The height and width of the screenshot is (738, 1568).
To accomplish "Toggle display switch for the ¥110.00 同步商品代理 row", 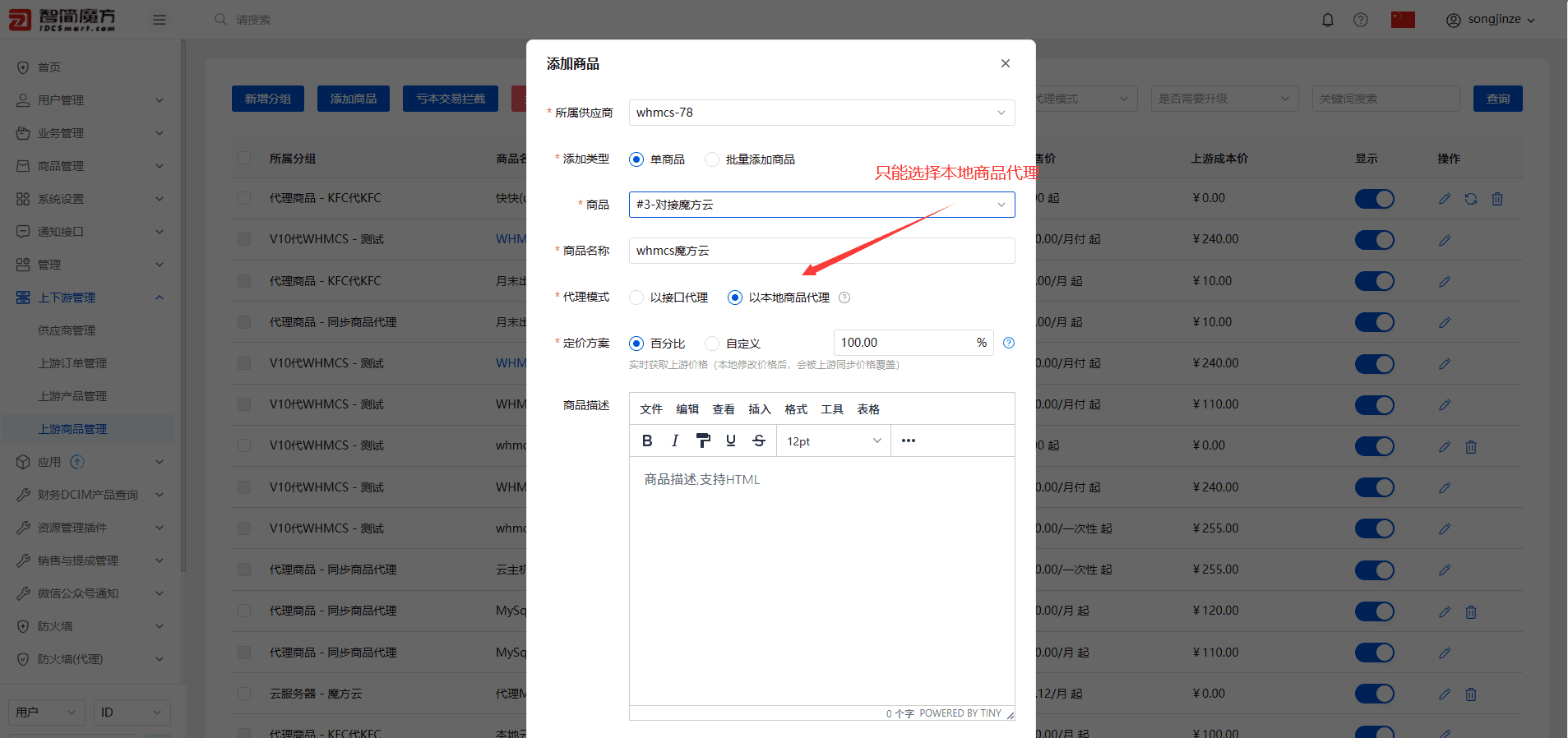I will pyautogui.click(x=1375, y=653).
